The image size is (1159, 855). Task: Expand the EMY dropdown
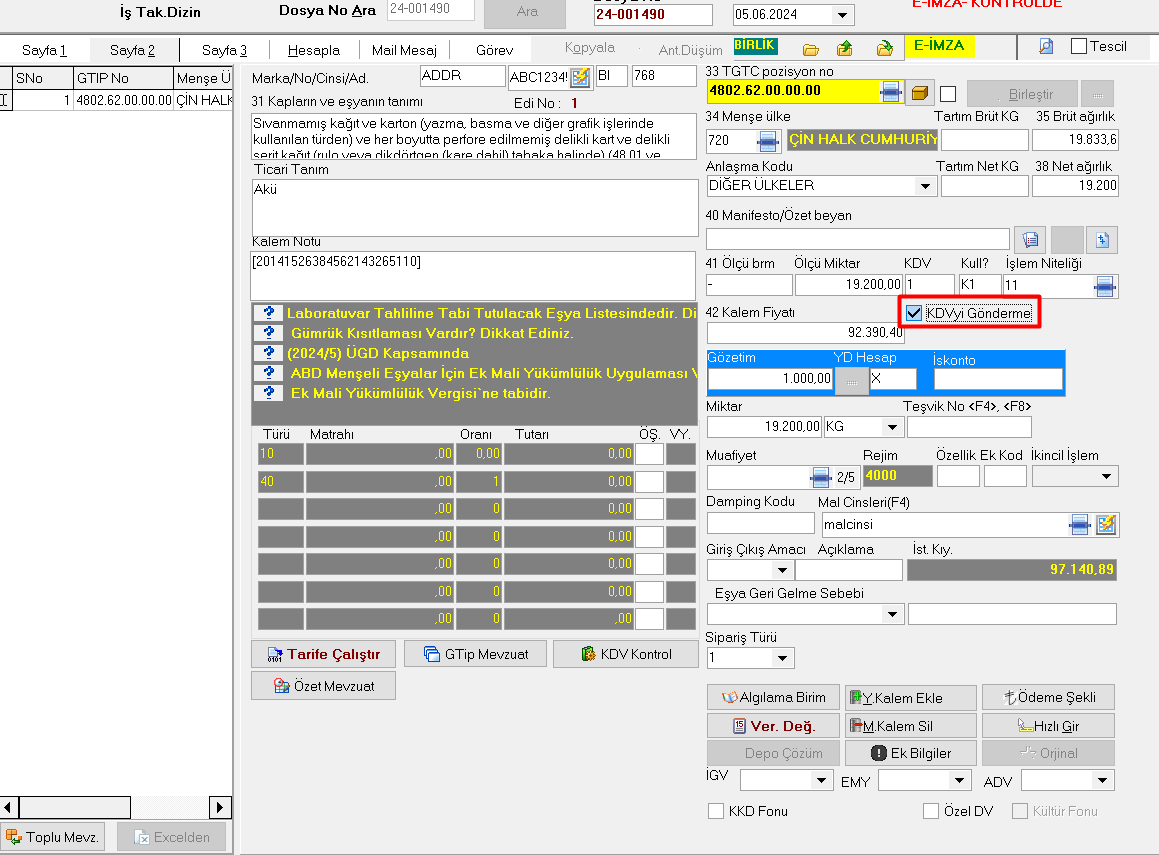pyautogui.click(x=959, y=780)
